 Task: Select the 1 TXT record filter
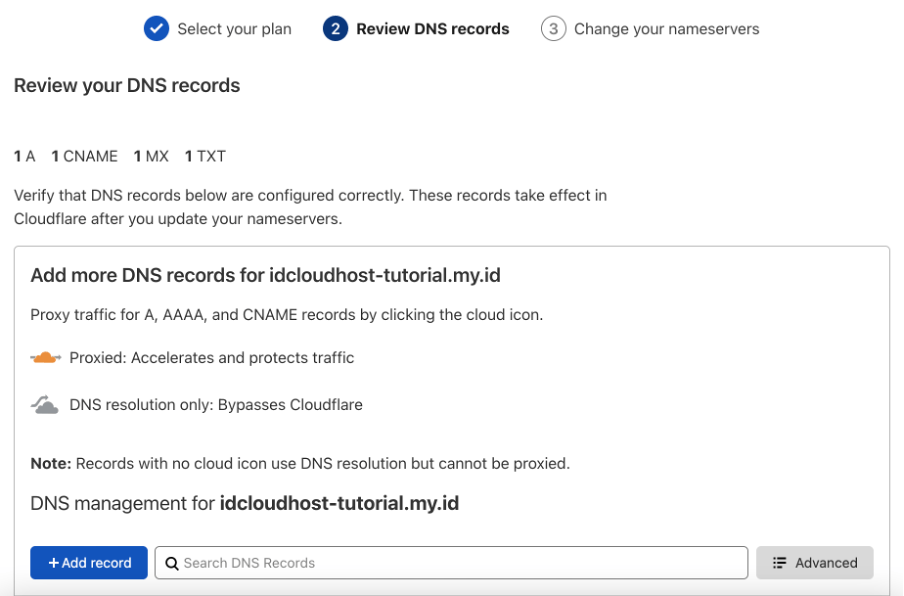[205, 156]
